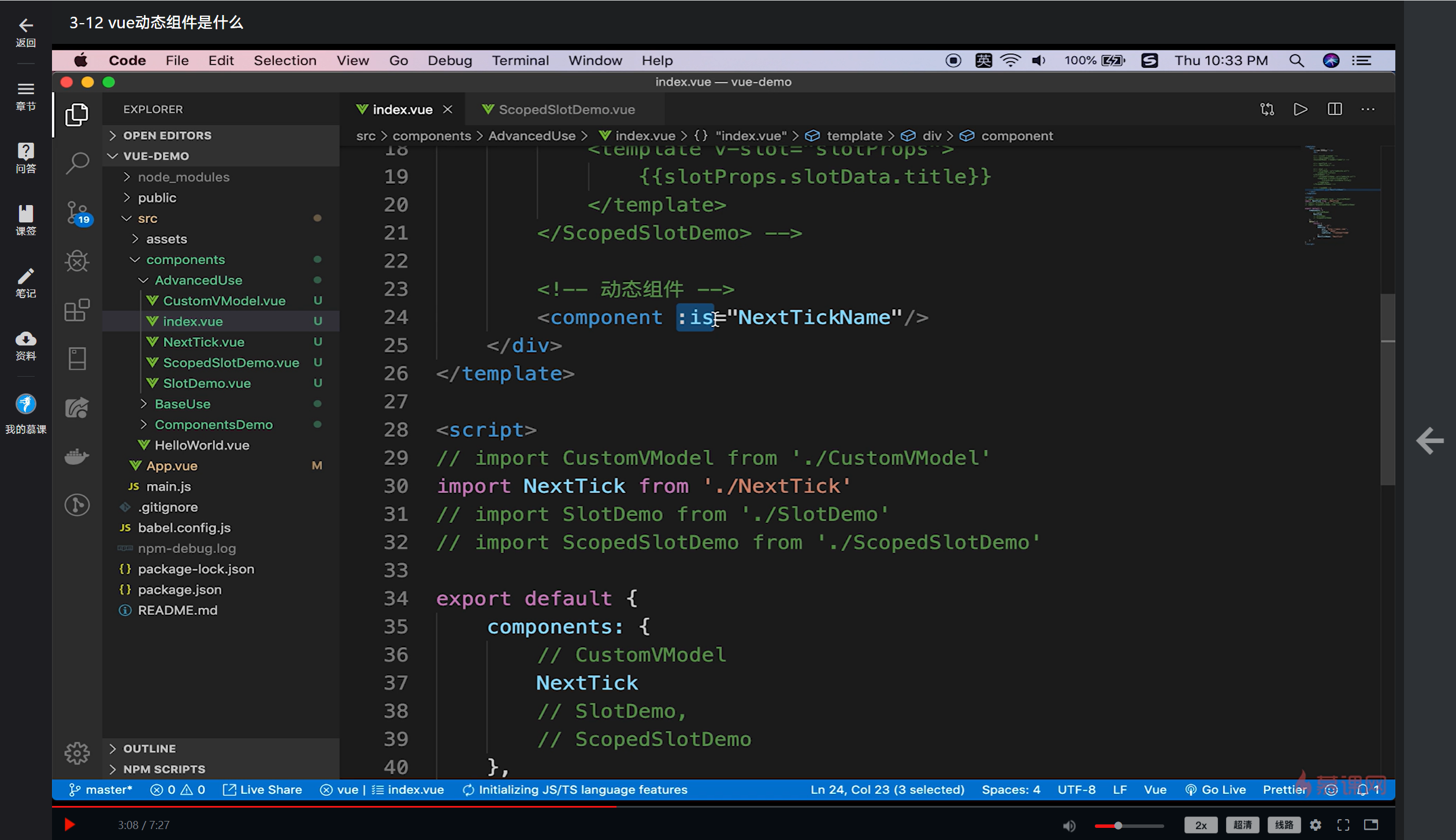Open the Source Control view

(x=77, y=213)
